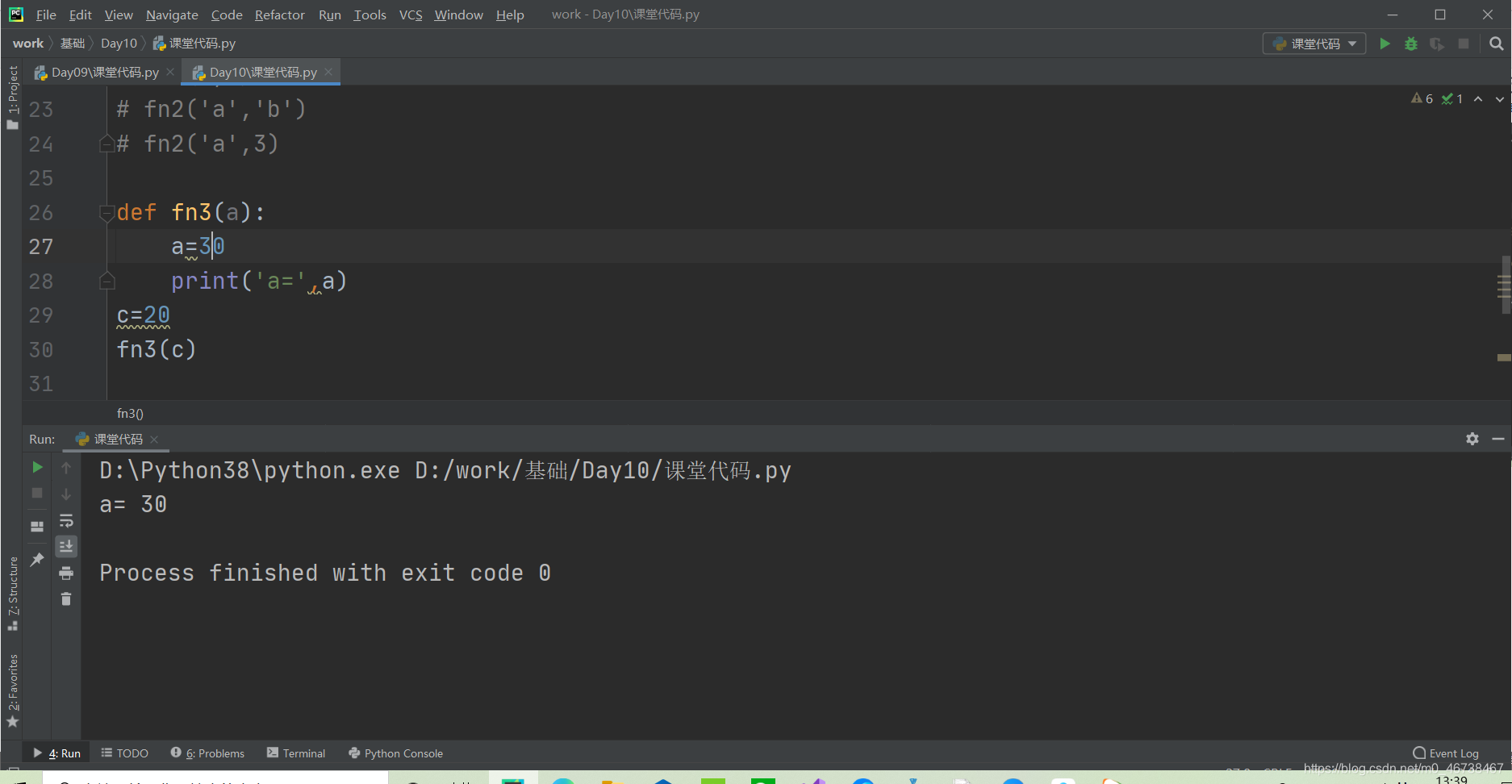Click the 'work' breadcrumb
The width and height of the screenshot is (1512, 784).
[x=28, y=44]
